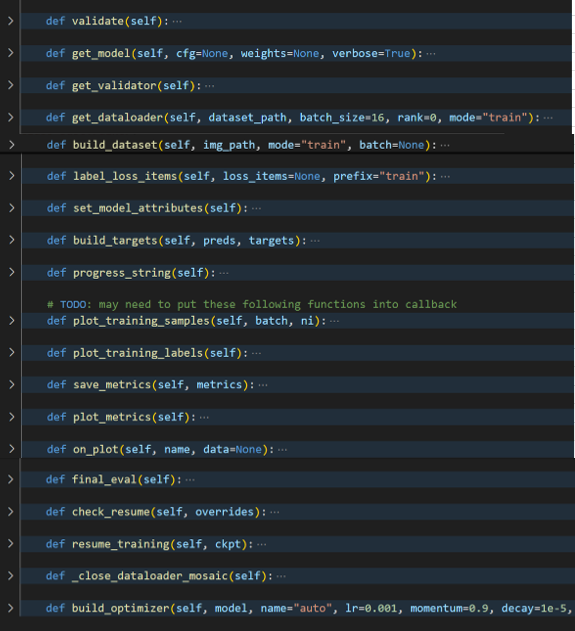Unfold the plot_metrics function
This screenshot has height=631, width=575.
(x=12, y=417)
